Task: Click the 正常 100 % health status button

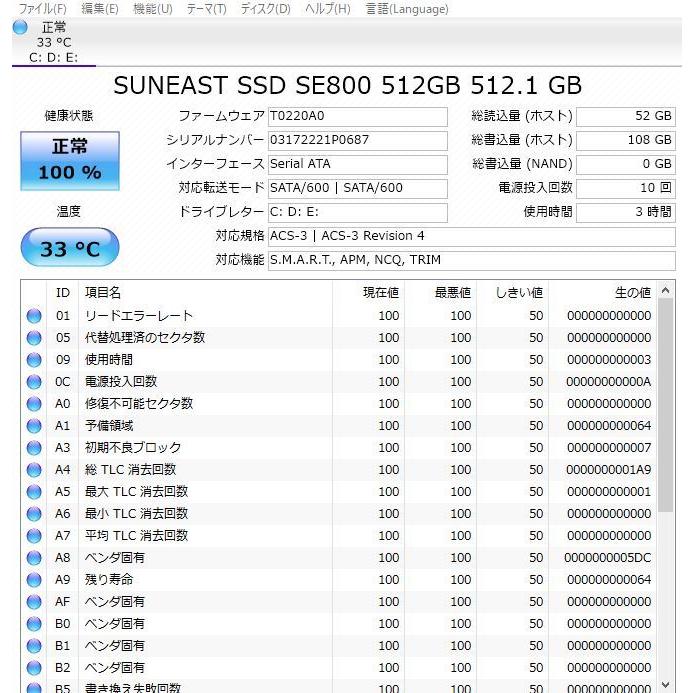Action: [x=70, y=161]
